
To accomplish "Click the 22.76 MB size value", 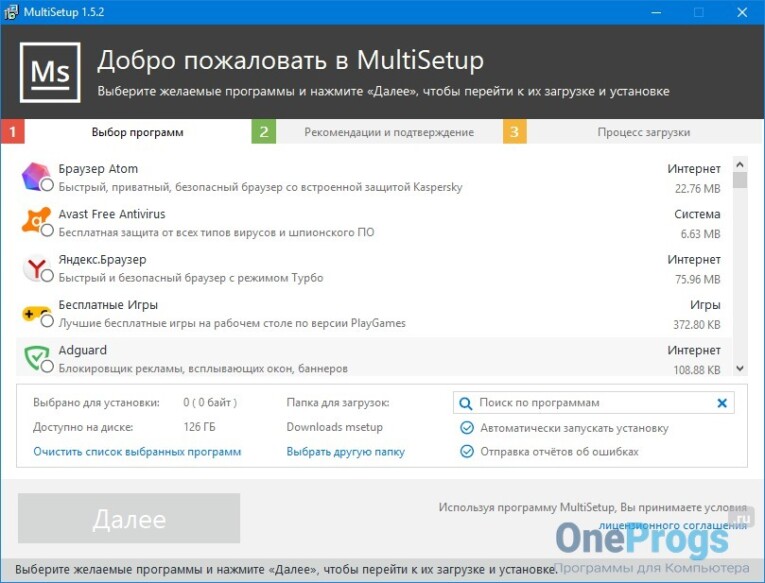I will click(697, 188).
